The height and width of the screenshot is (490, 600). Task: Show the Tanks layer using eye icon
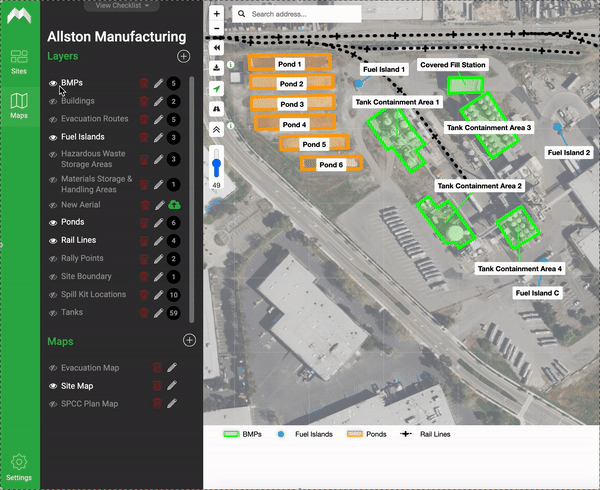53,312
